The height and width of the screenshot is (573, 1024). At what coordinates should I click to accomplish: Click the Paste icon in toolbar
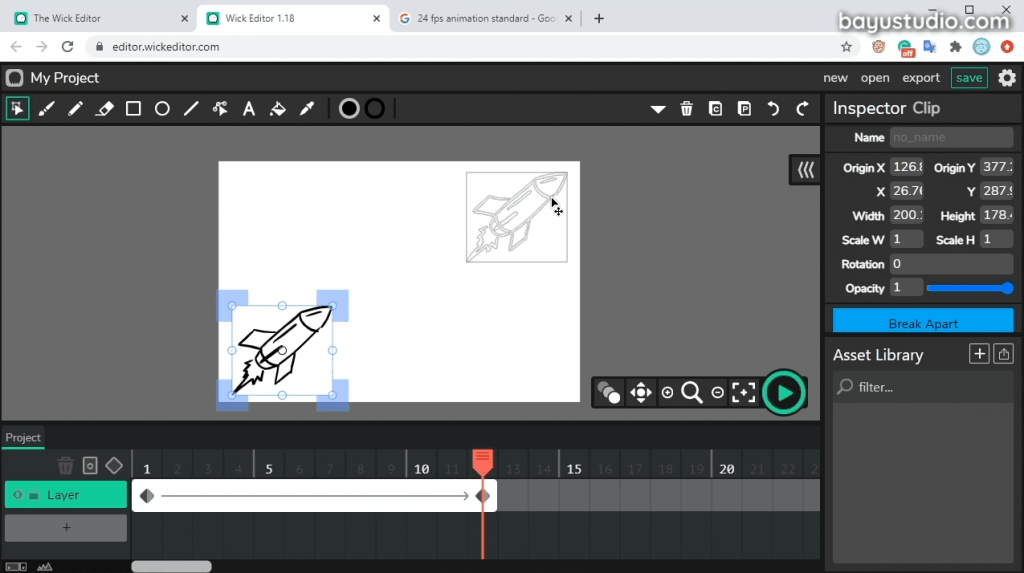(x=744, y=108)
